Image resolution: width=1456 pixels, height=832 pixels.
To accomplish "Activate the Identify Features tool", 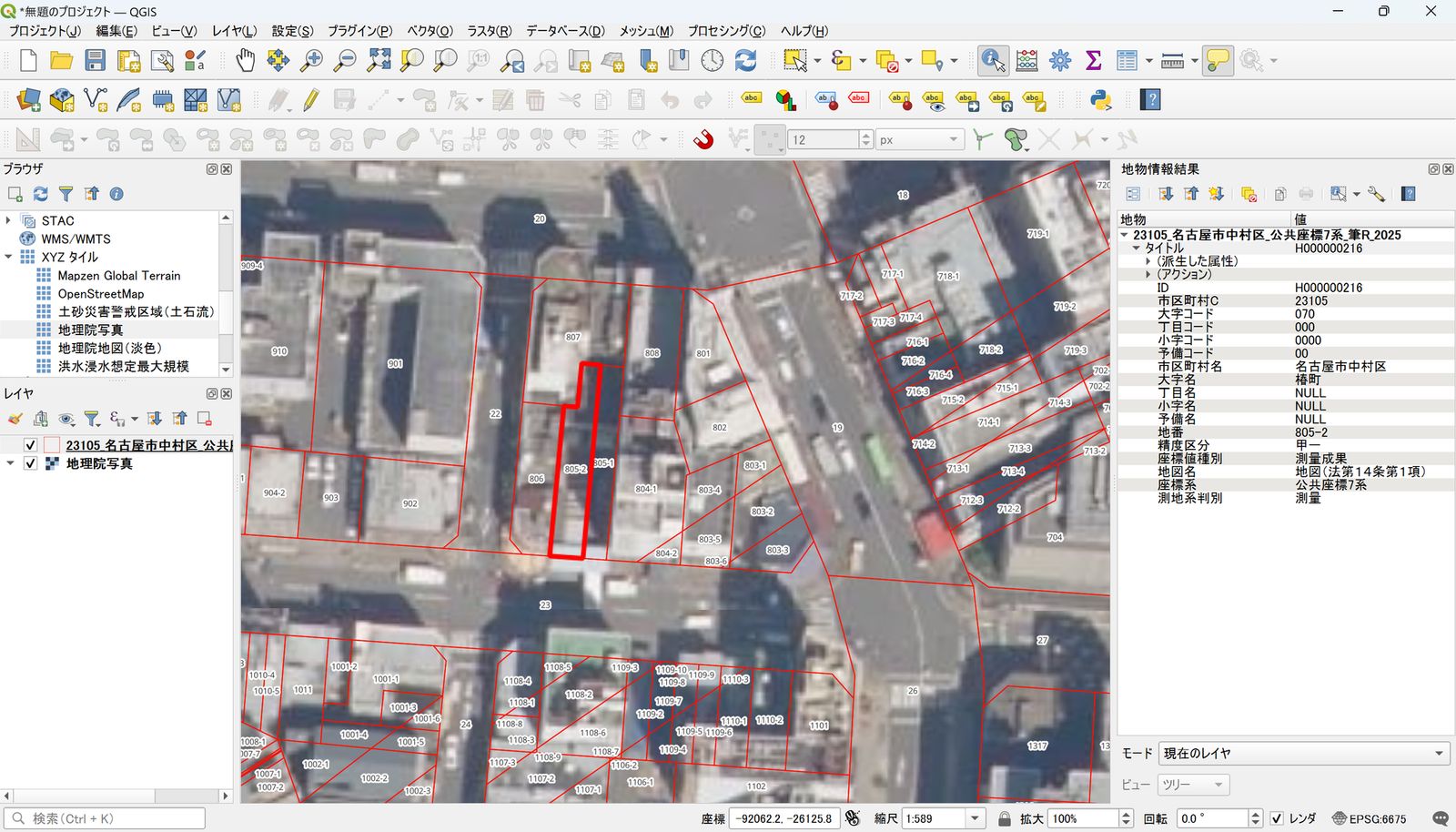I will click(x=993, y=61).
